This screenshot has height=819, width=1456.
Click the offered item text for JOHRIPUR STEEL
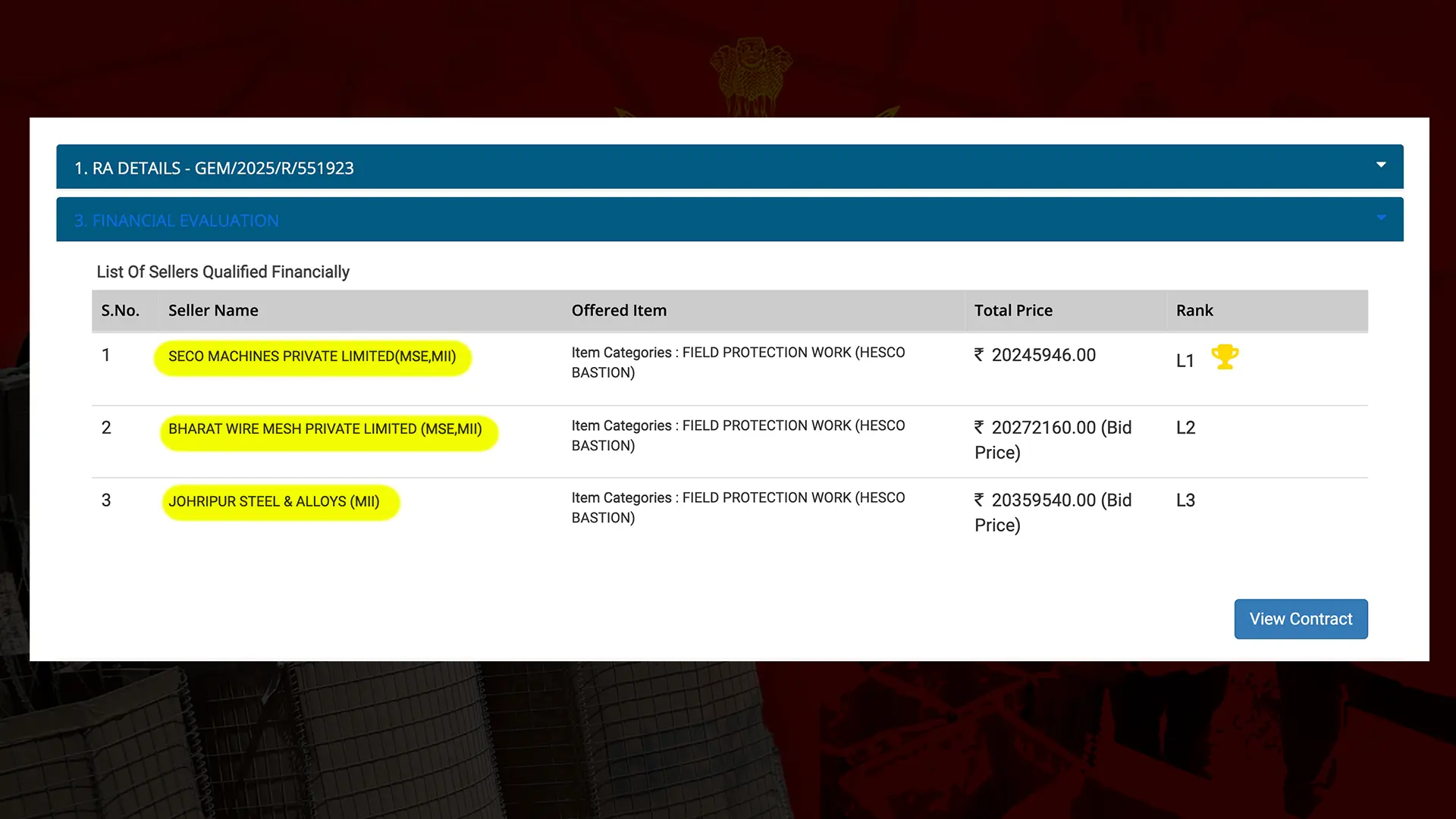coord(738,508)
